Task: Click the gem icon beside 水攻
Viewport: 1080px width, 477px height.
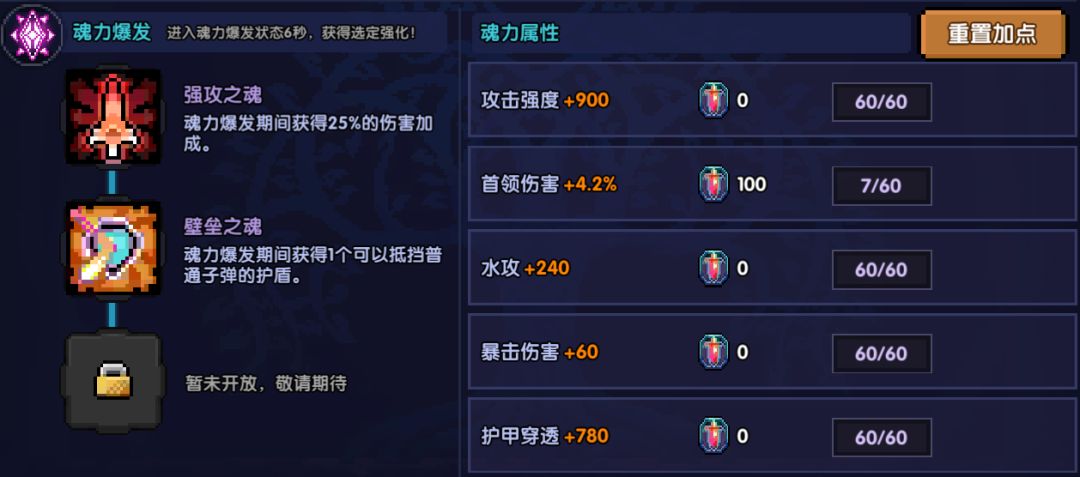Action: 714,269
